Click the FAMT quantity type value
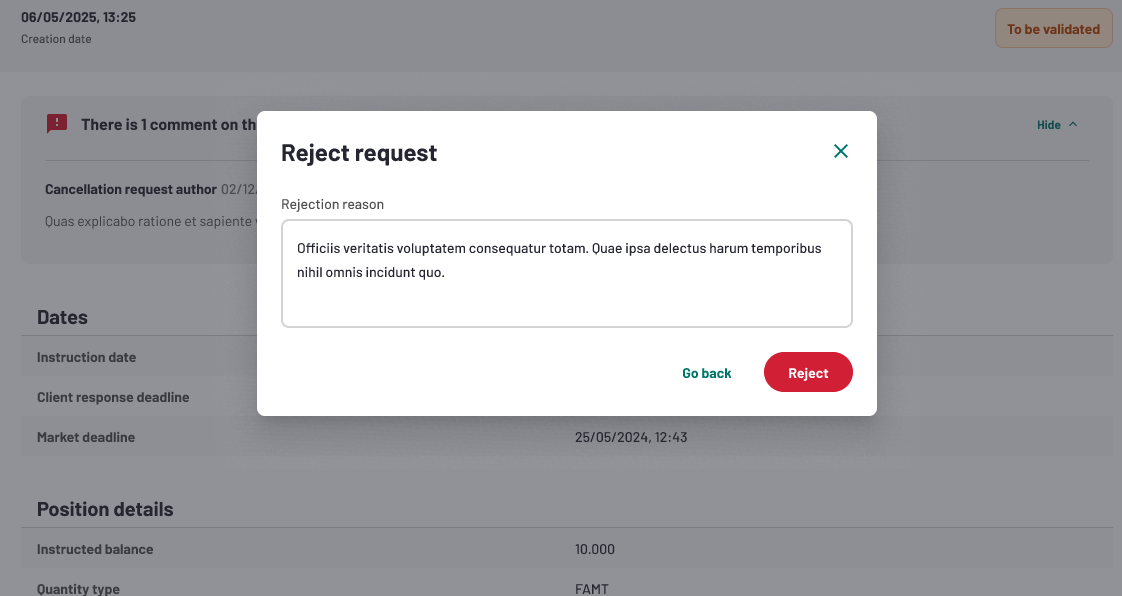Screen dimensions: 1122x596 (x=592, y=589)
